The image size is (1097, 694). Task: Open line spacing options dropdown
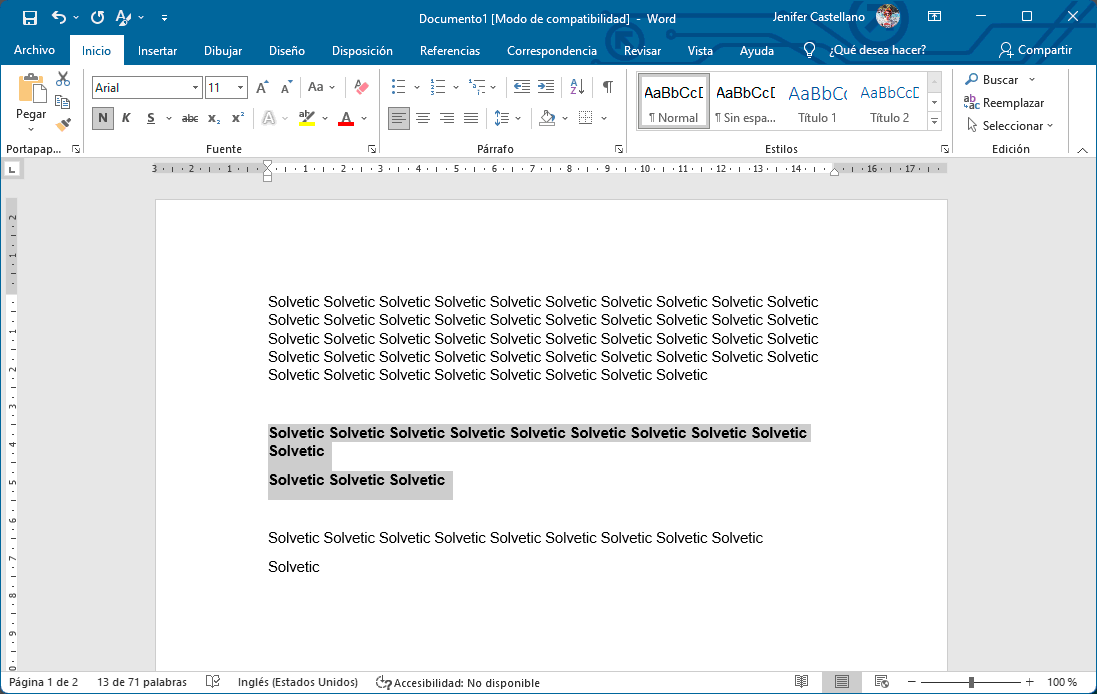tap(518, 118)
